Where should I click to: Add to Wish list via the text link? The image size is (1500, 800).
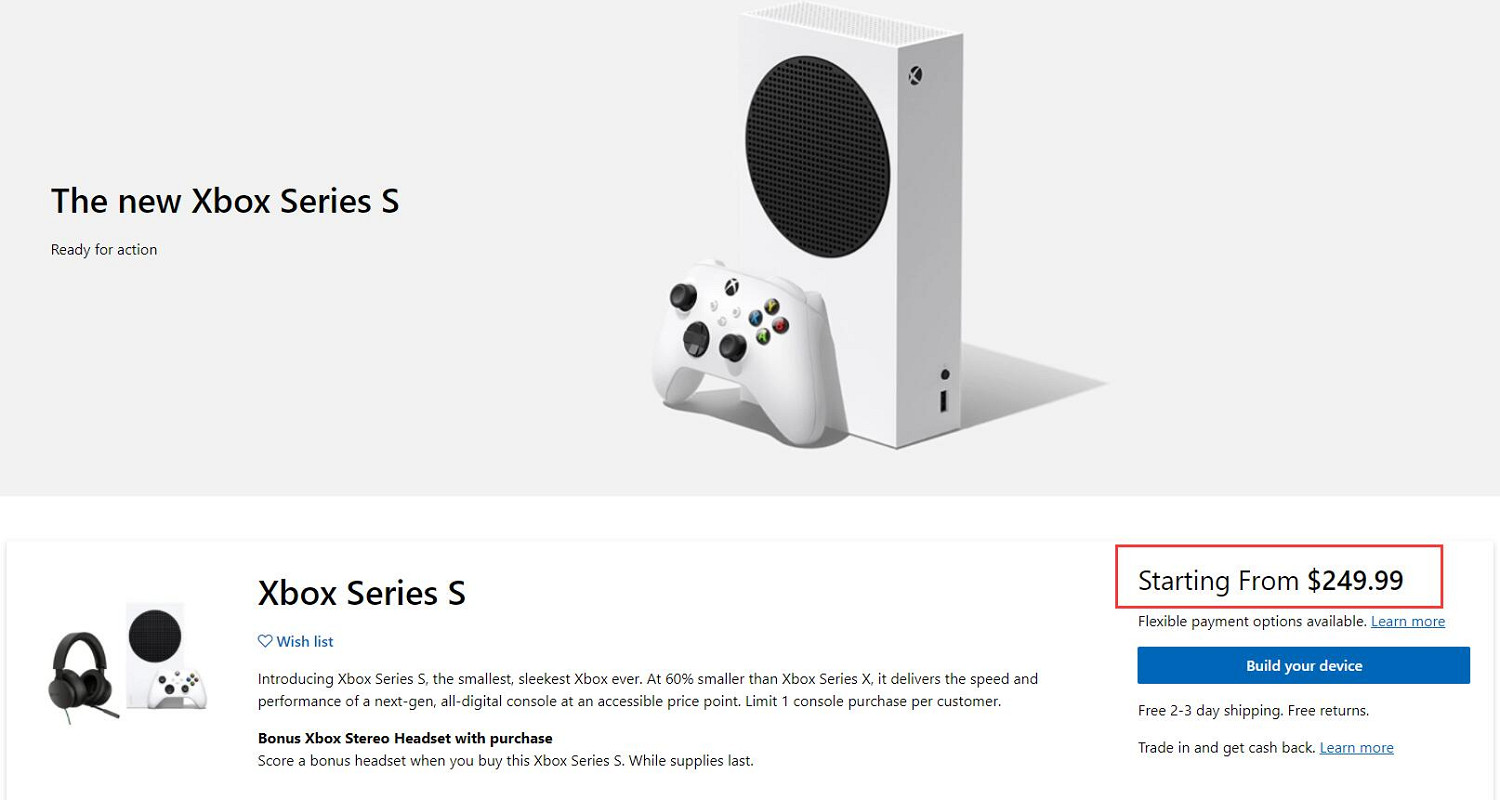[x=305, y=641]
